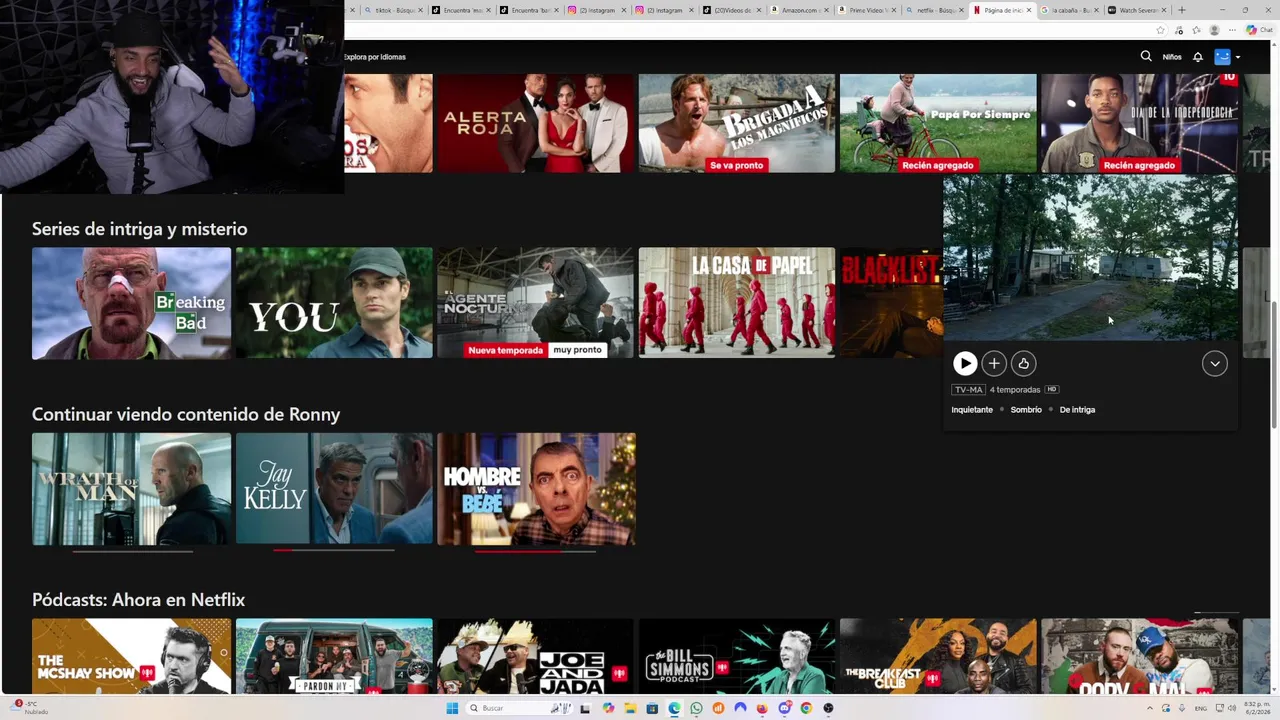The width and height of the screenshot is (1280, 720).
Task: Click Jay Kelly watch progress bar
Action: click(x=334, y=551)
